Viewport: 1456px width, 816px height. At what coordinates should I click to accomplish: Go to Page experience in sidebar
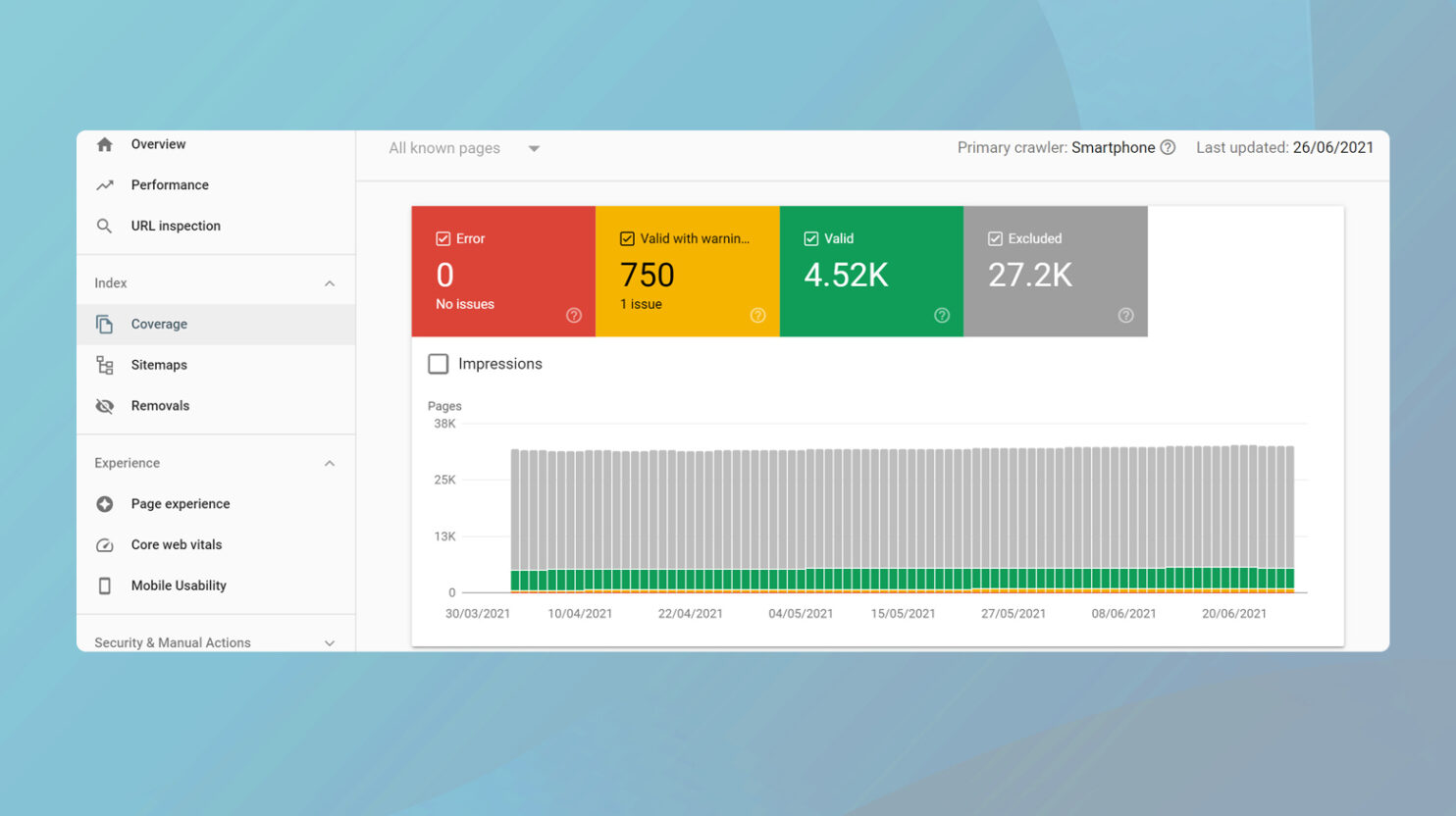(x=181, y=504)
